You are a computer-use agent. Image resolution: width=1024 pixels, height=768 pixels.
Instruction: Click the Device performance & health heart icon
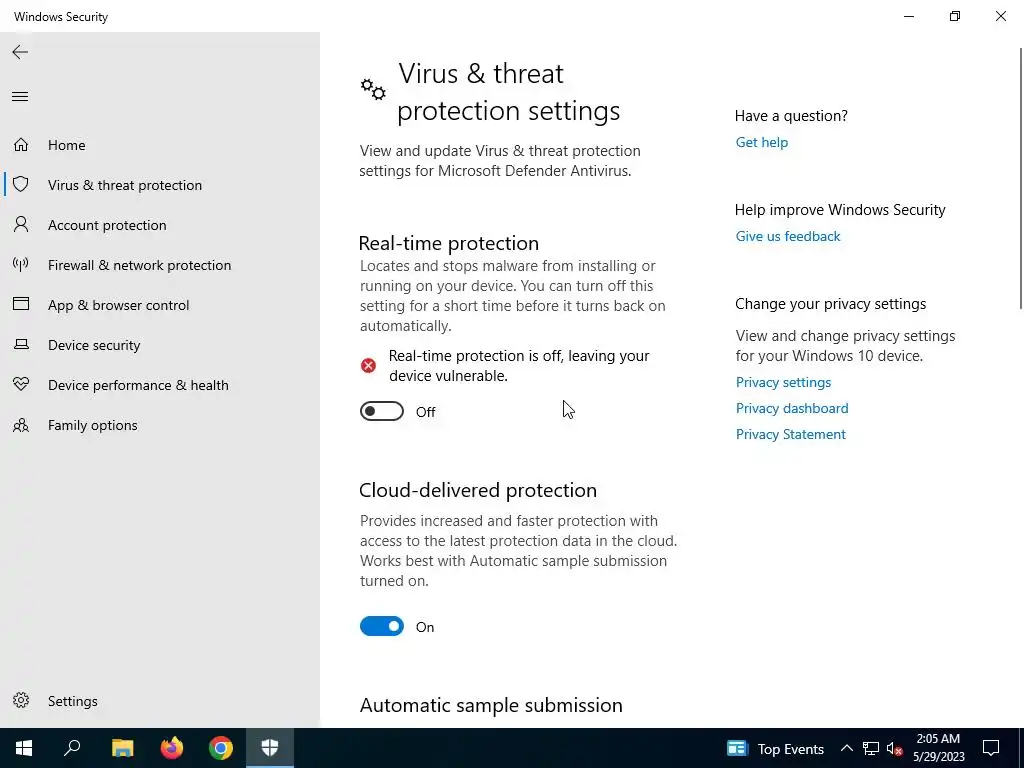(21, 384)
